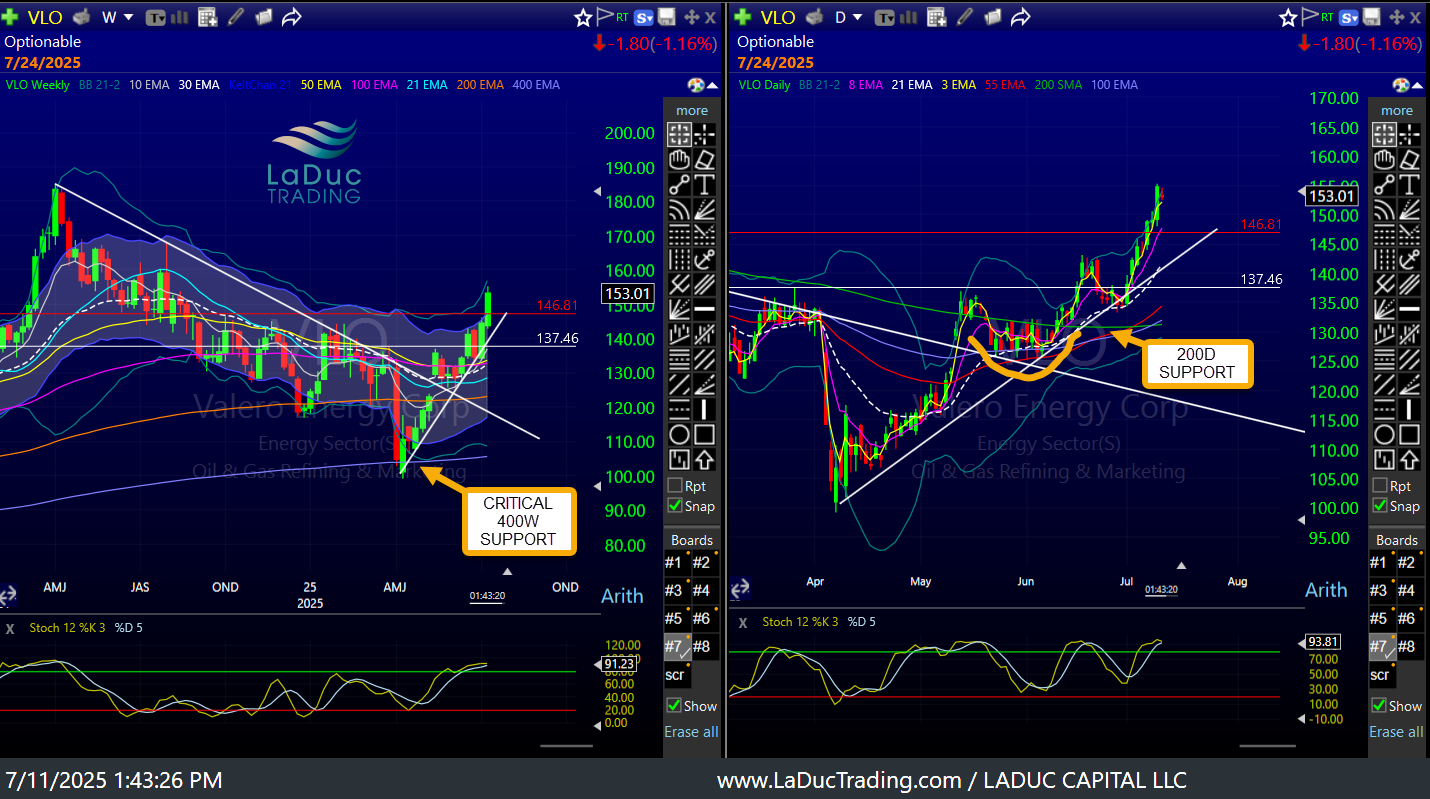The height and width of the screenshot is (799, 1430).
Task: Select the eraser tool in weekly drawing panel
Action: pos(704,160)
